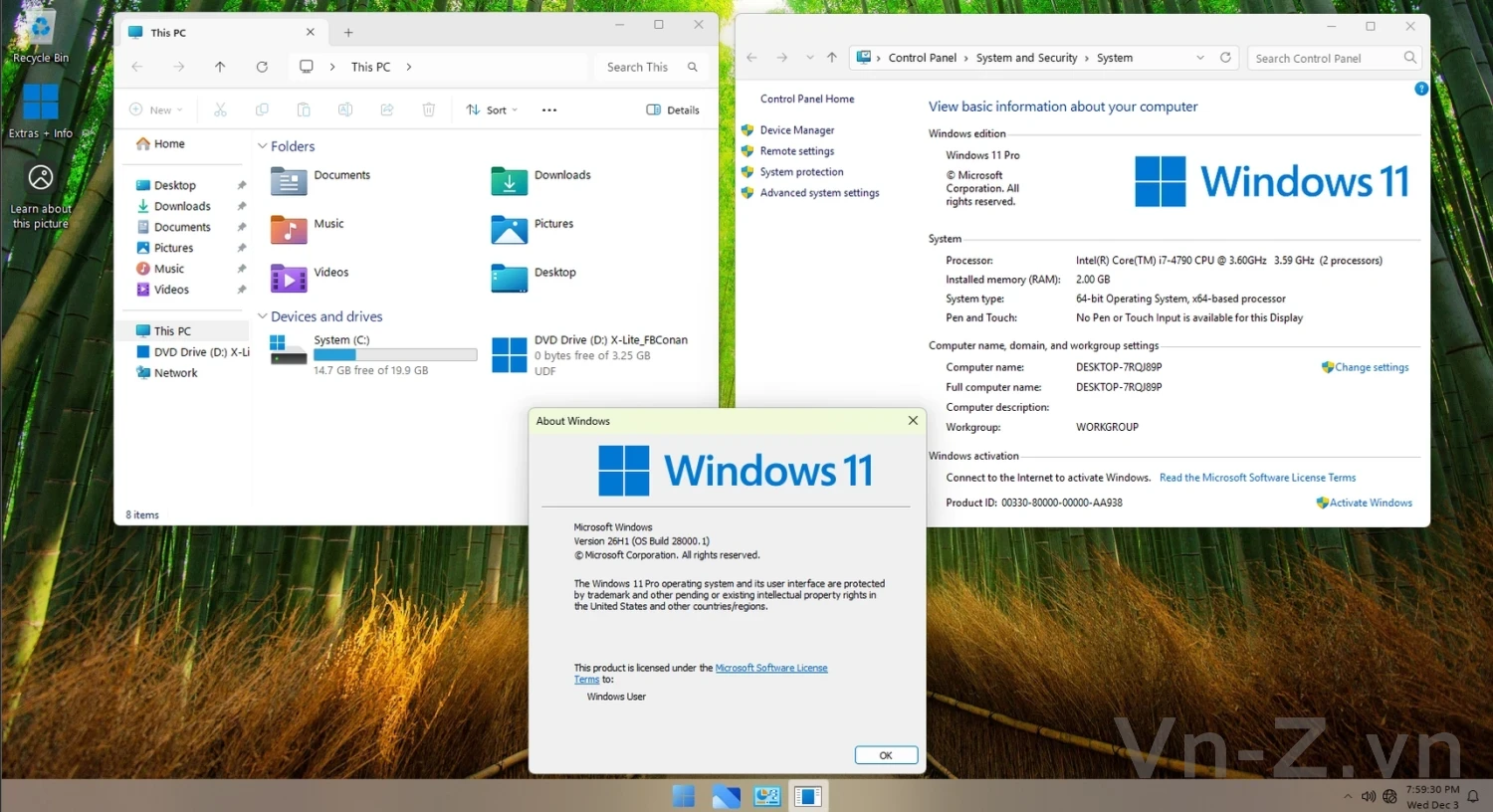Open the See more ellipsis menu
1493x812 pixels.
pos(549,109)
